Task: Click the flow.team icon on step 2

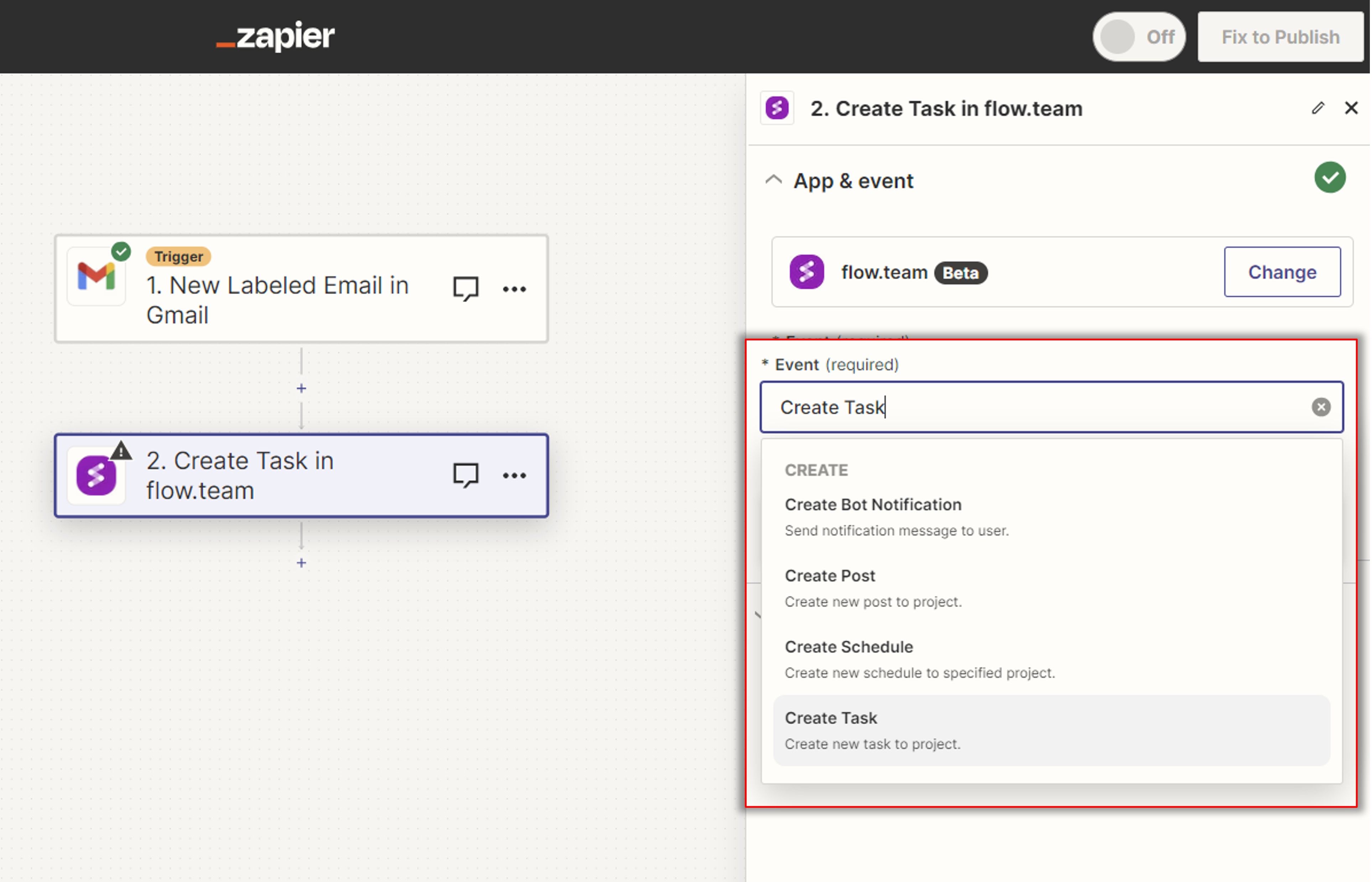Action: (x=96, y=475)
